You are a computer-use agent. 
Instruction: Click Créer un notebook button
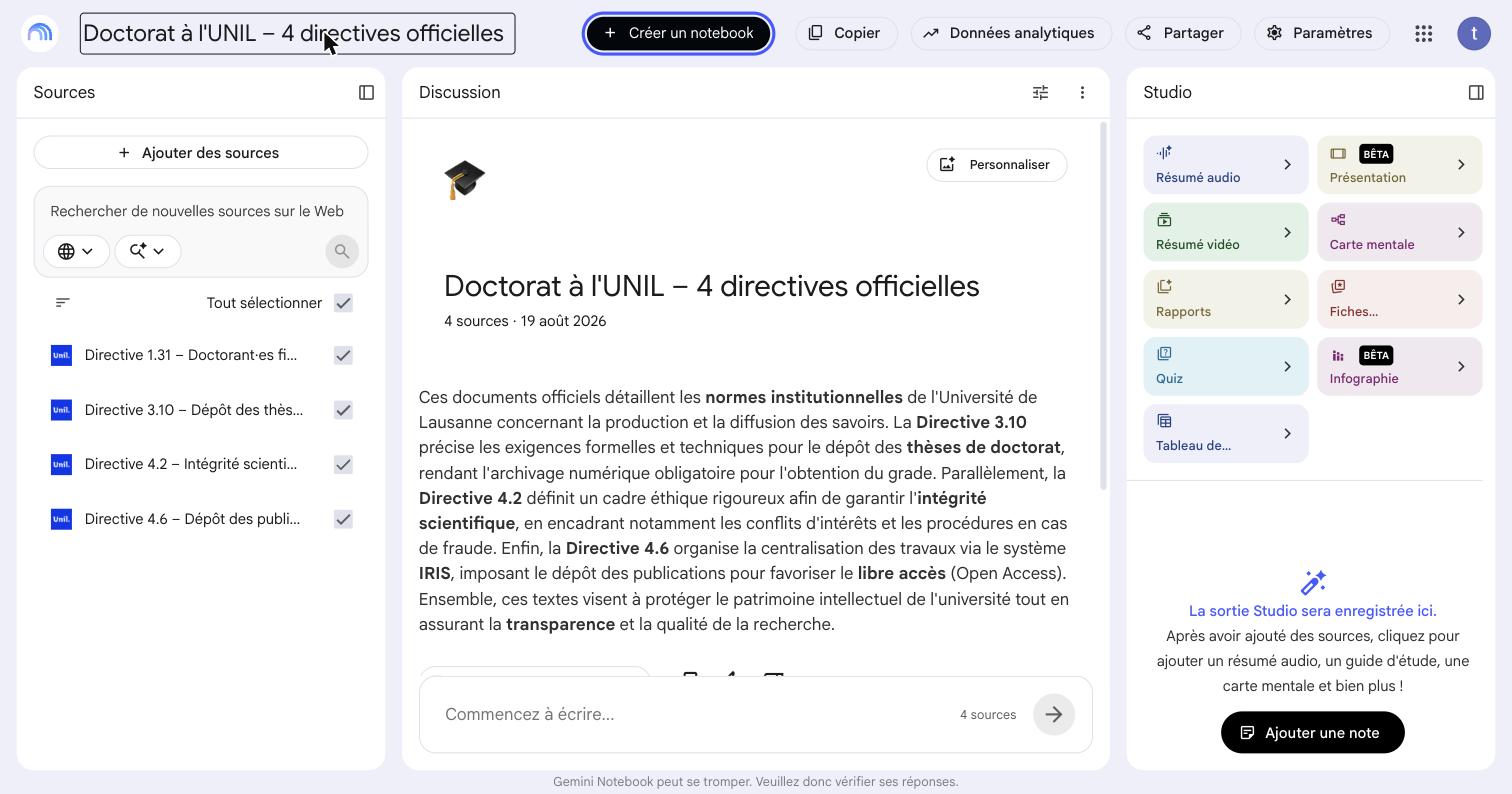pyautogui.click(x=678, y=33)
